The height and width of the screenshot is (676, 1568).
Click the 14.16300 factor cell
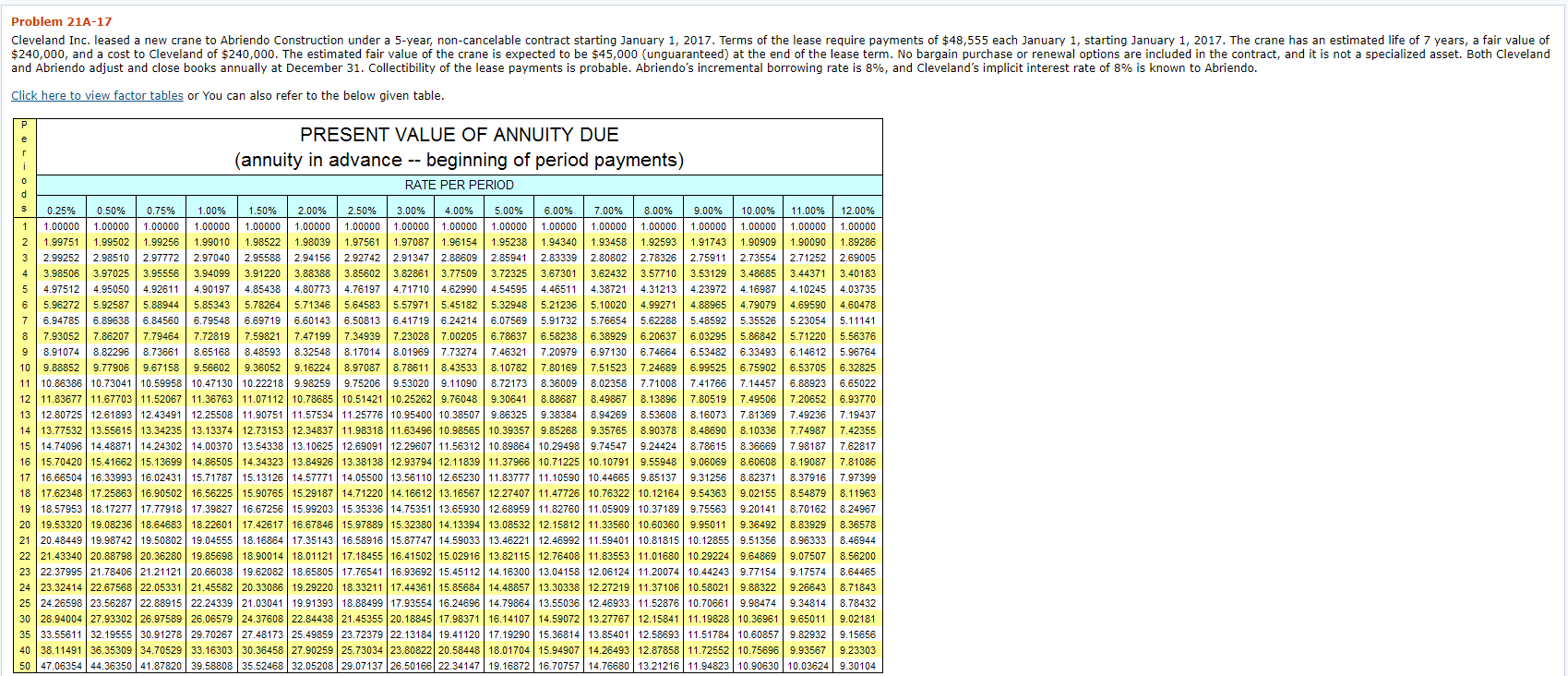[509, 572]
